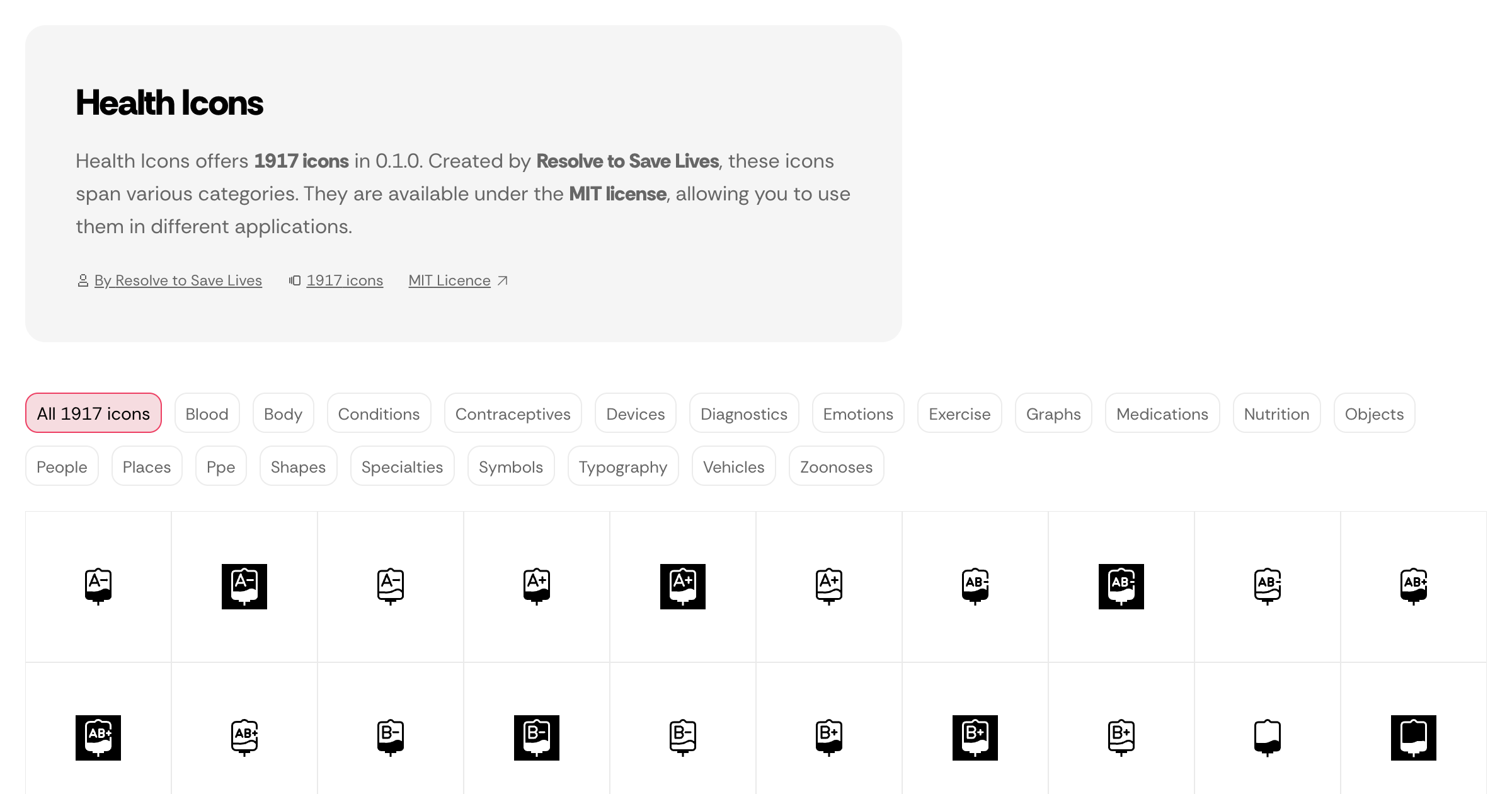Select the filled A+ blood bag icon
The height and width of the screenshot is (794, 1512).
(x=682, y=586)
